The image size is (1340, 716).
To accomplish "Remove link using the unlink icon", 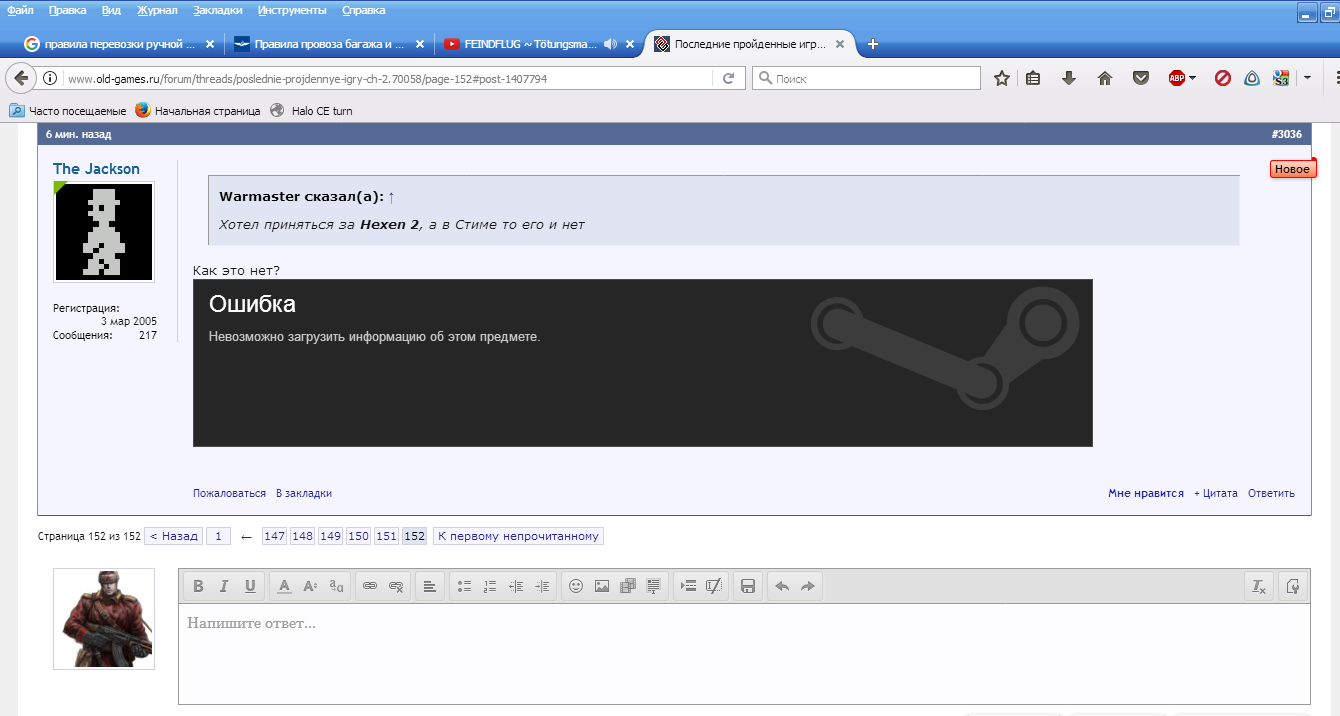I will [396, 586].
